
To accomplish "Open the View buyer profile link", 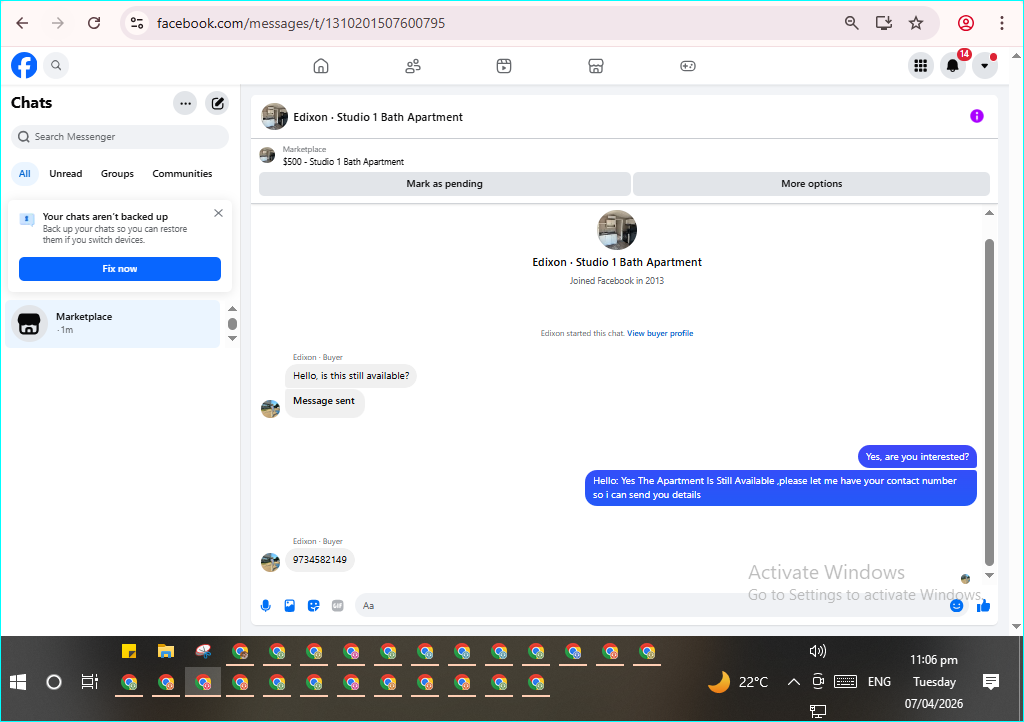I will [660, 333].
